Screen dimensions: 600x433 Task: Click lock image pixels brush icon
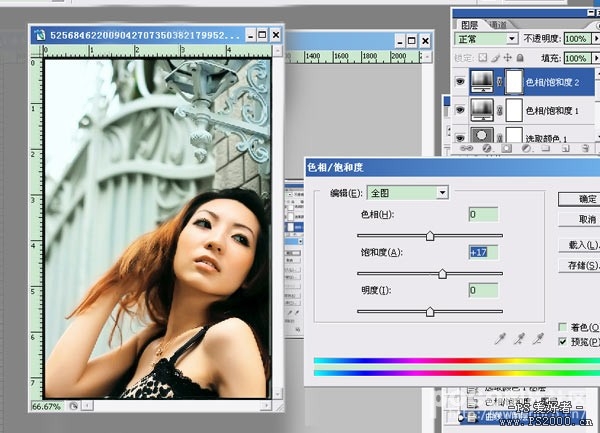tap(496, 58)
